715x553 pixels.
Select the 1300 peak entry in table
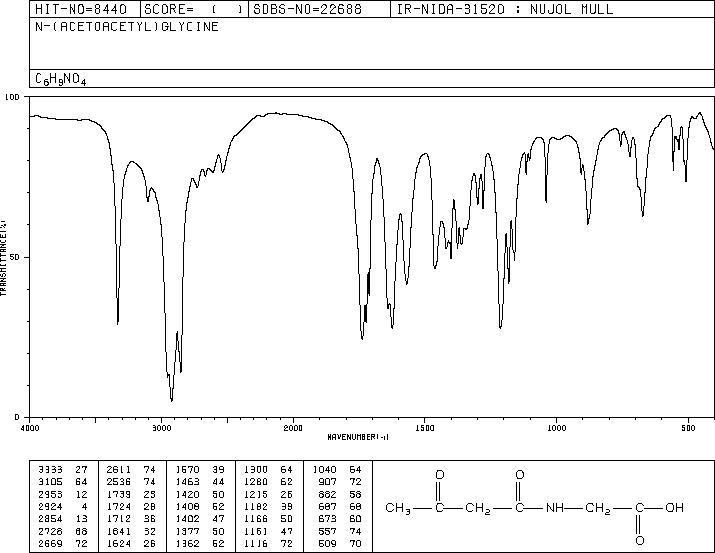click(x=268, y=470)
